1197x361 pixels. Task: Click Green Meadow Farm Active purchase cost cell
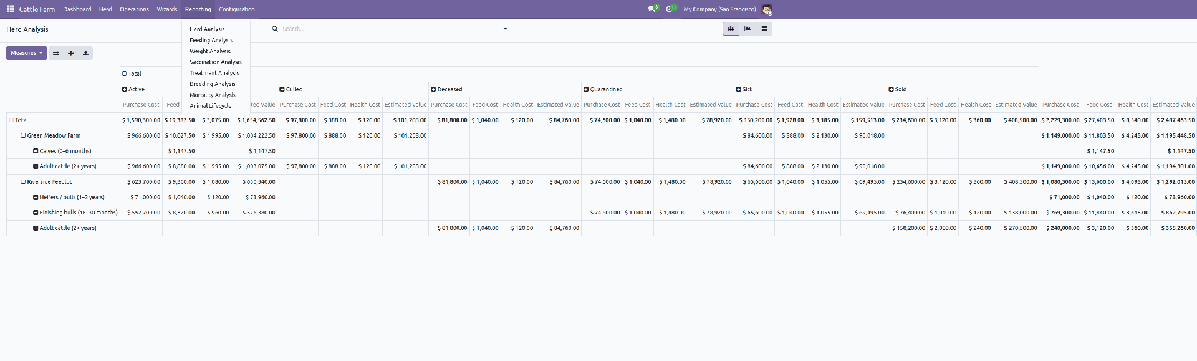[x=141, y=135]
